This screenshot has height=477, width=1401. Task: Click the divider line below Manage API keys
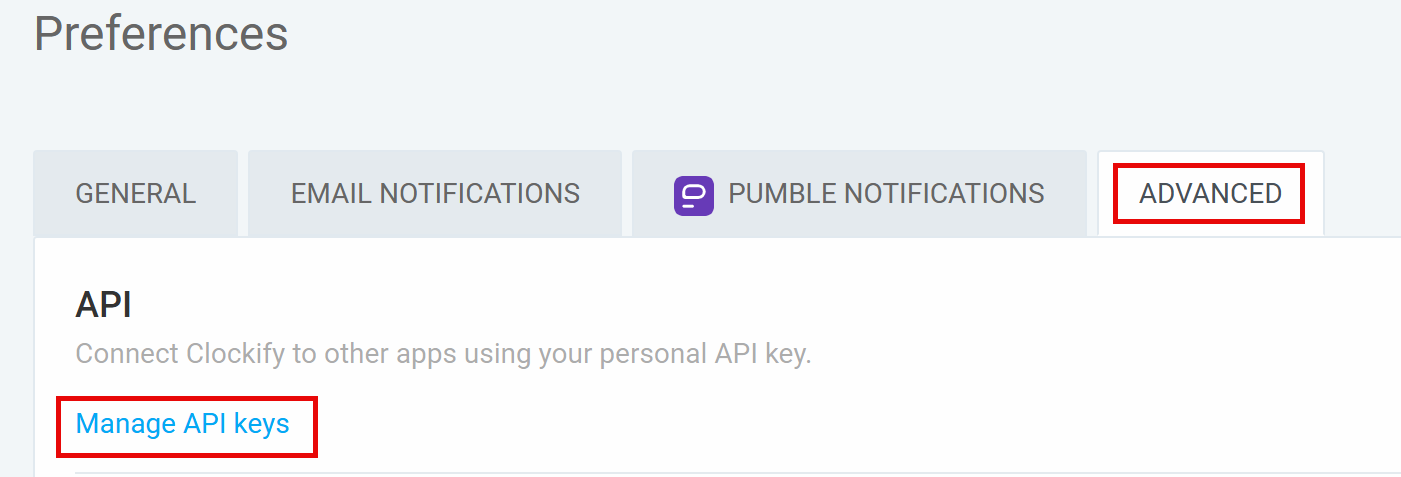700,472
